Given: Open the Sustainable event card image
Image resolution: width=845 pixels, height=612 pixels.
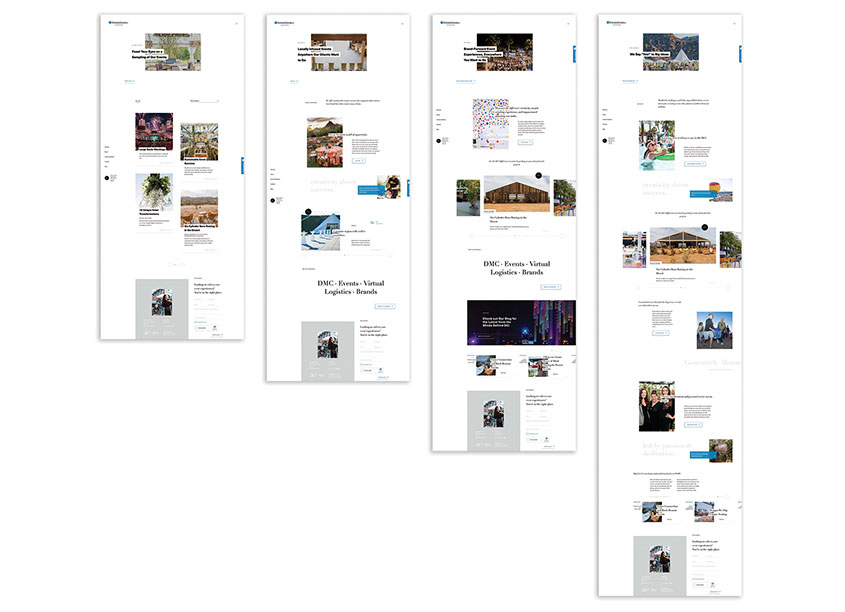Looking at the screenshot, I should 199,142.
